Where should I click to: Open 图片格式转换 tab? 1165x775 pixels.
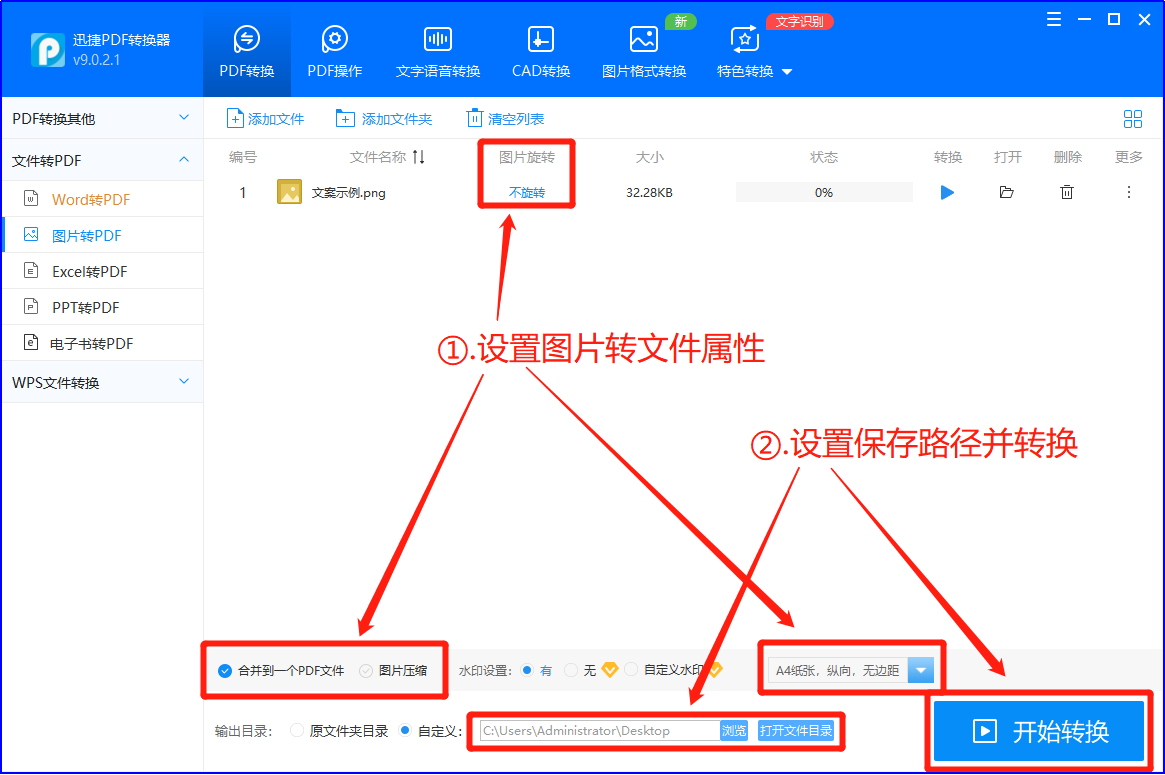pyautogui.click(x=643, y=51)
